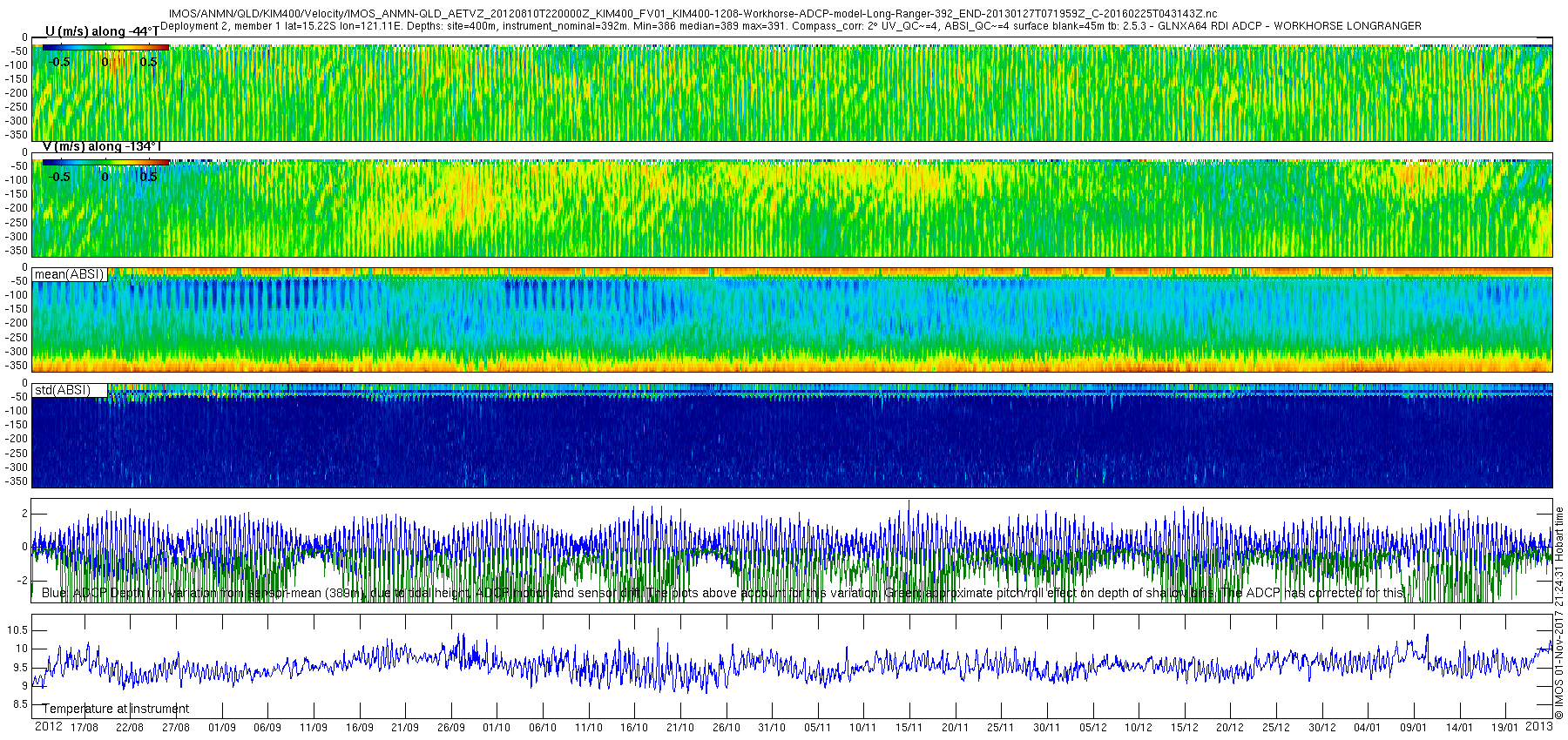1568x740 pixels.
Task: Click the '16/10' date tick label
Action: (x=634, y=728)
